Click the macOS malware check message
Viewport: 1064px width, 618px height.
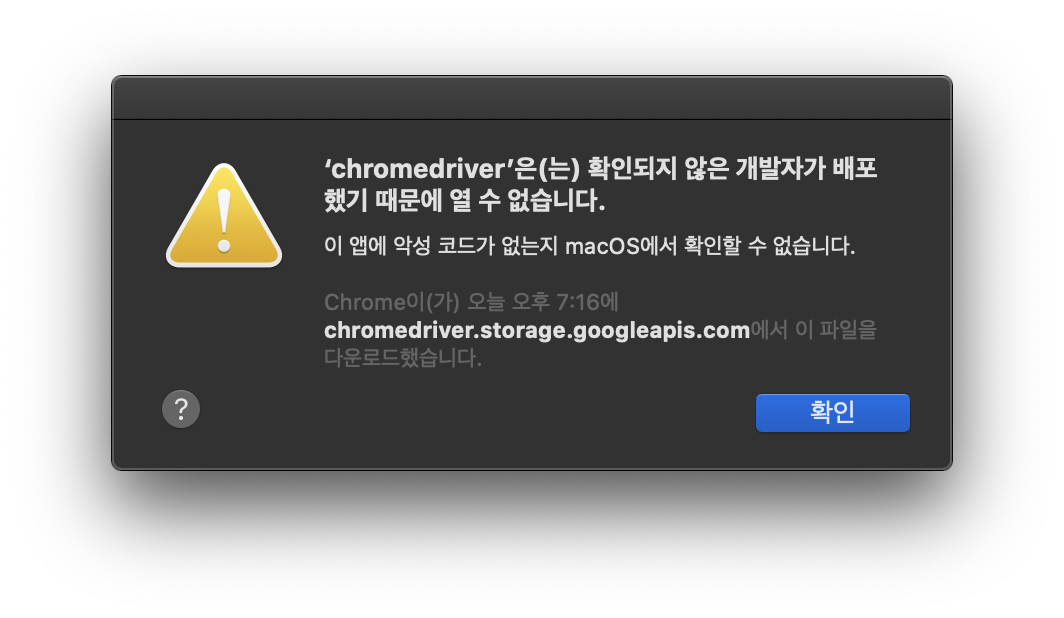pos(590,246)
